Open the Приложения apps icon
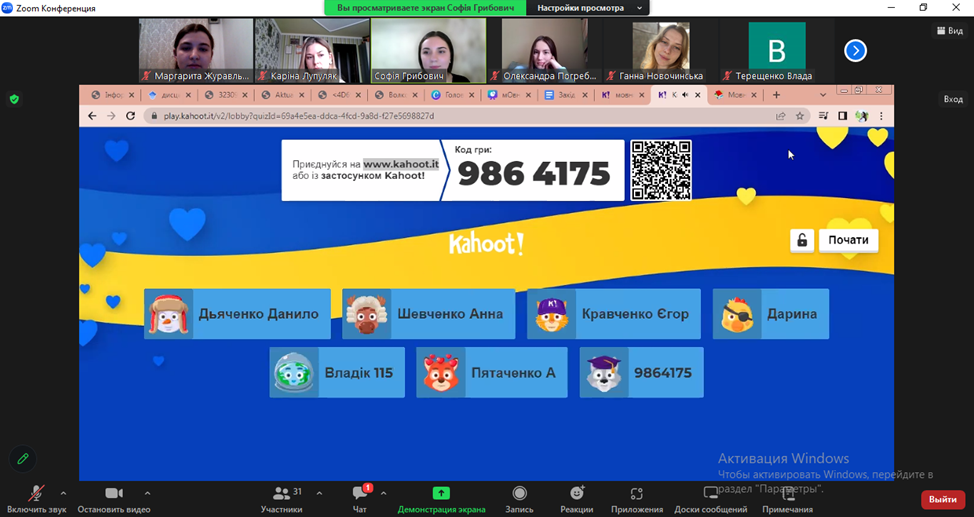Viewport: 974px width, 517px height. tap(636, 493)
